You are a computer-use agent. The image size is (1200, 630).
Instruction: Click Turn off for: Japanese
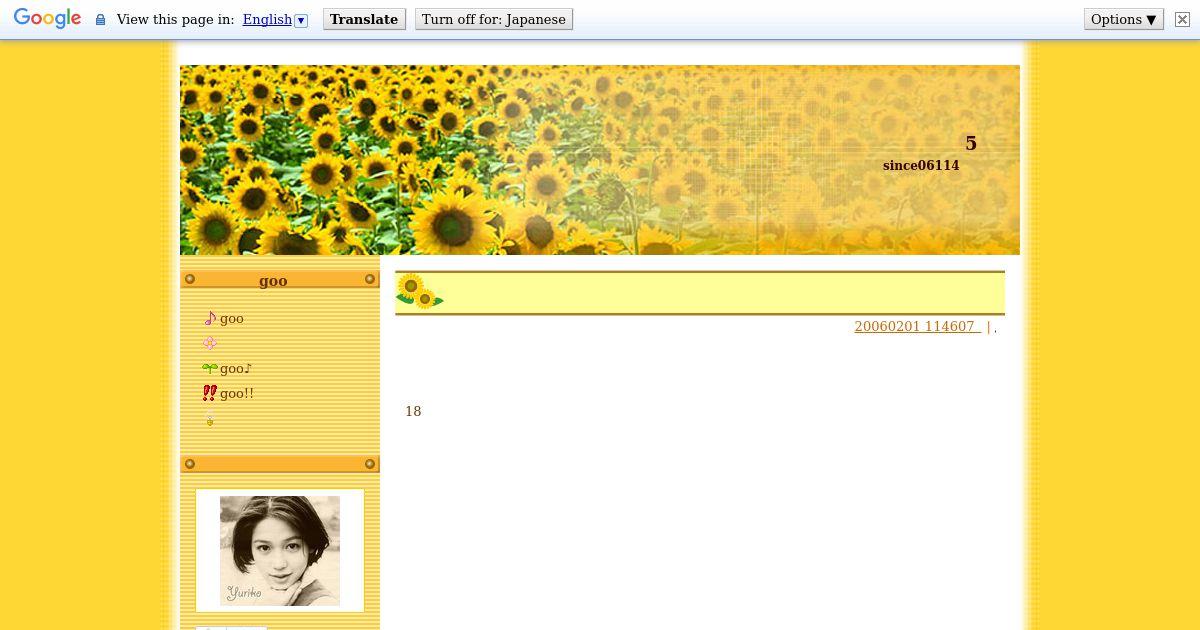(494, 19)
